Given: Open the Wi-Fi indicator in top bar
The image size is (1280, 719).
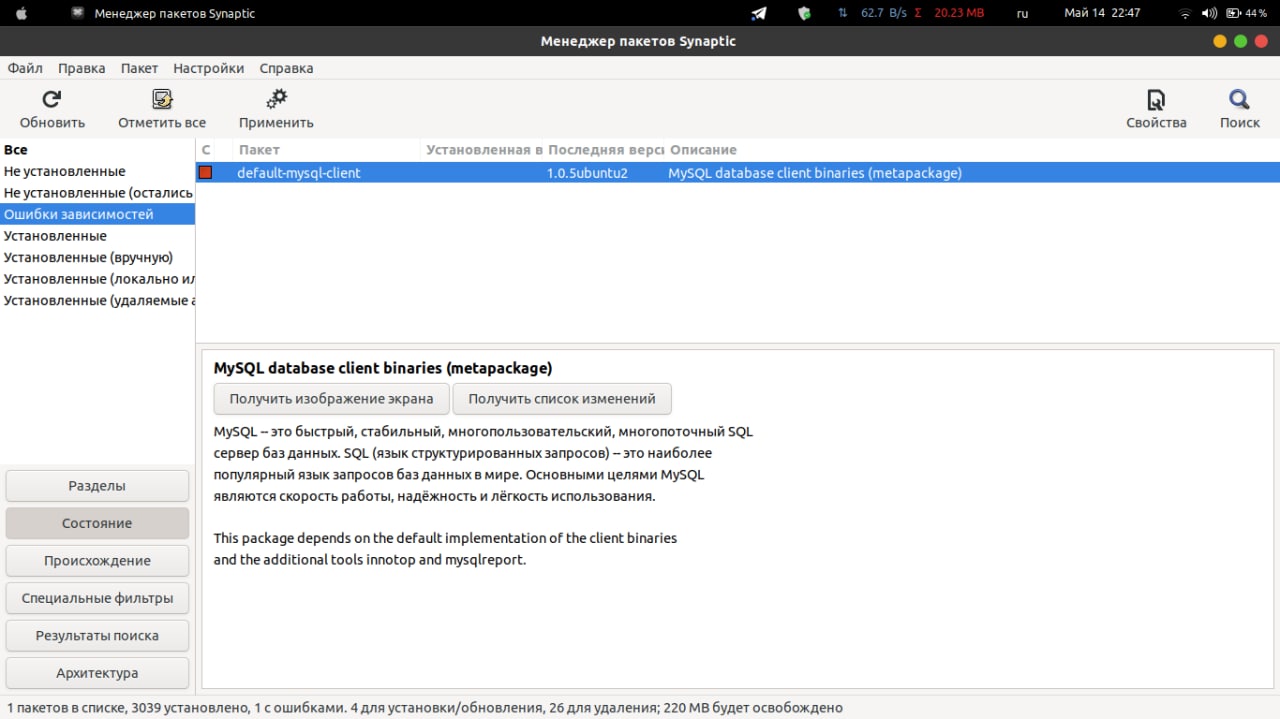Looking at the screenshot, I should 1185,13.
